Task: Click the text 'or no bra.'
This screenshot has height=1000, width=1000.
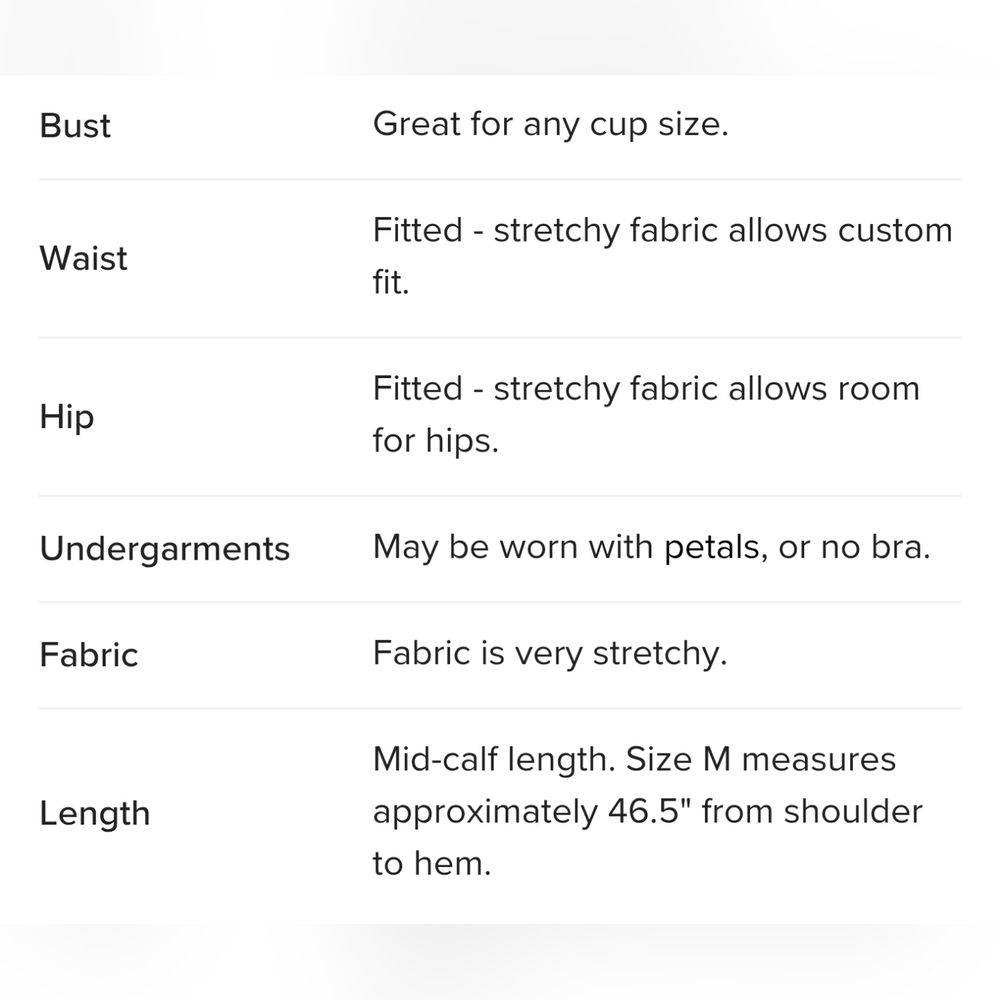Action: click(855, 547)
